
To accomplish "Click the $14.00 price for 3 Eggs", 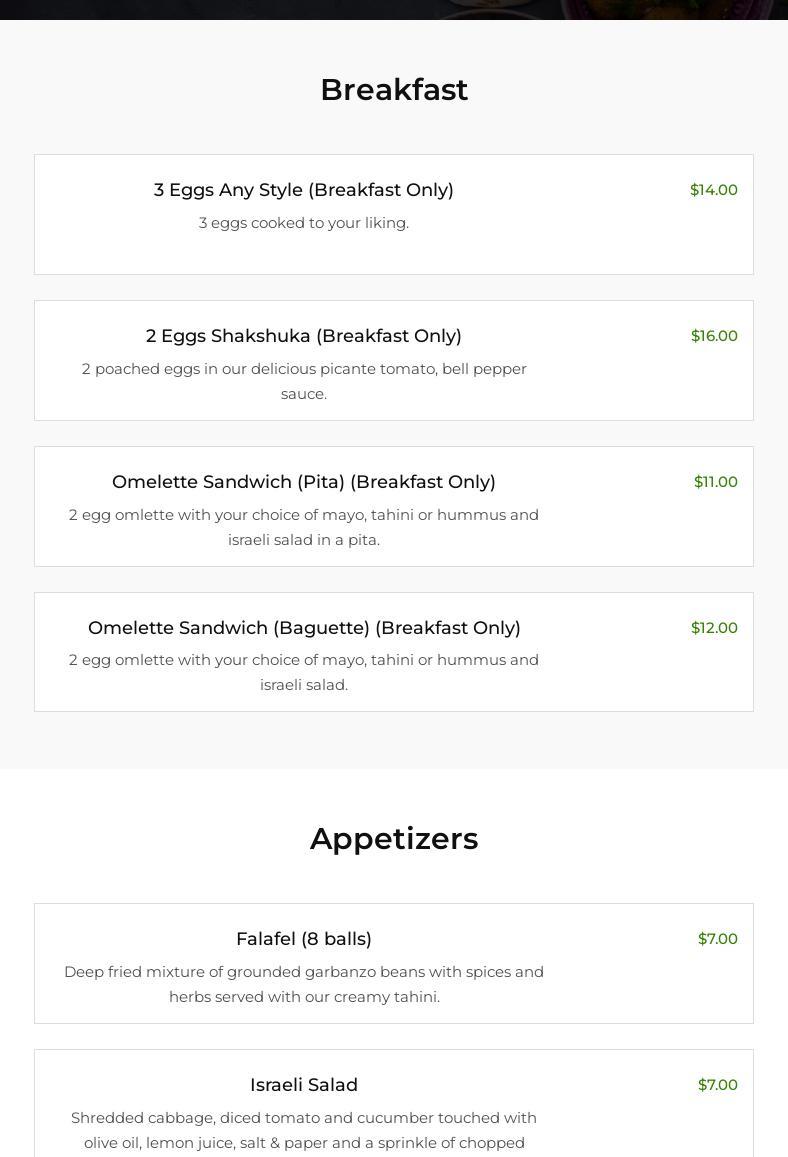I will [713, 190].
